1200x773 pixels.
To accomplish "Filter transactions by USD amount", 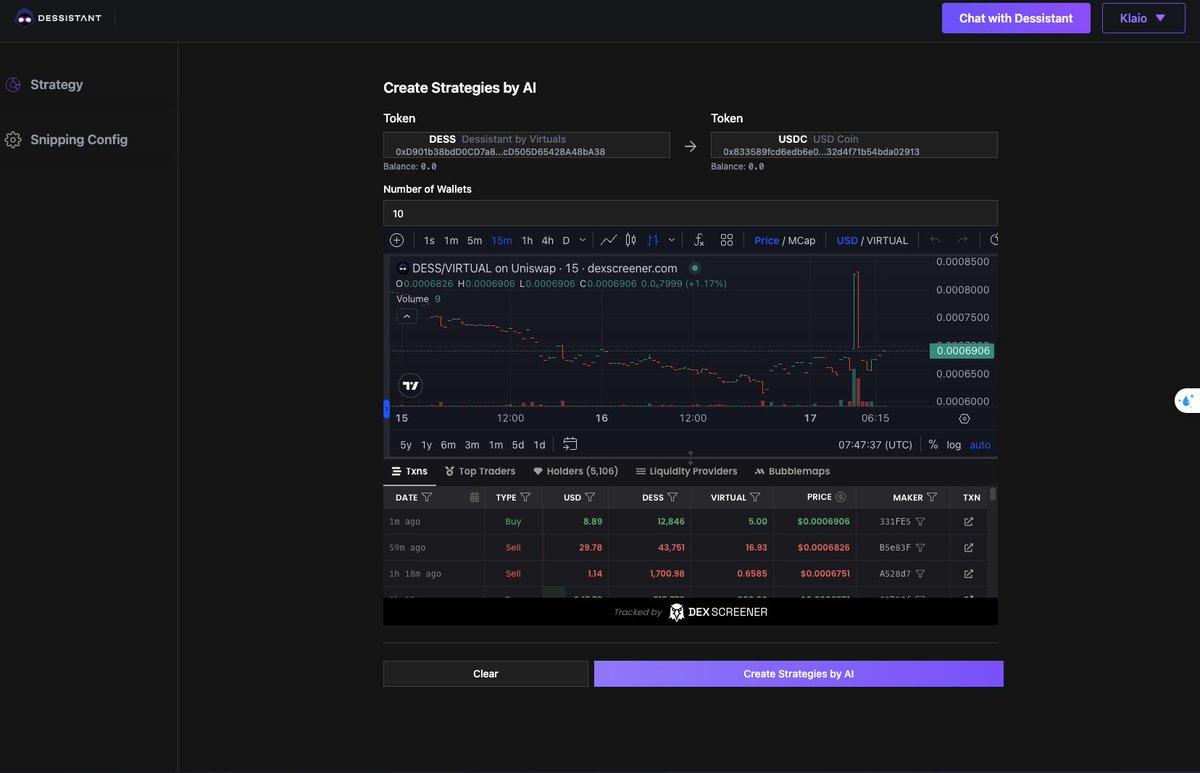I will [590, 497].
